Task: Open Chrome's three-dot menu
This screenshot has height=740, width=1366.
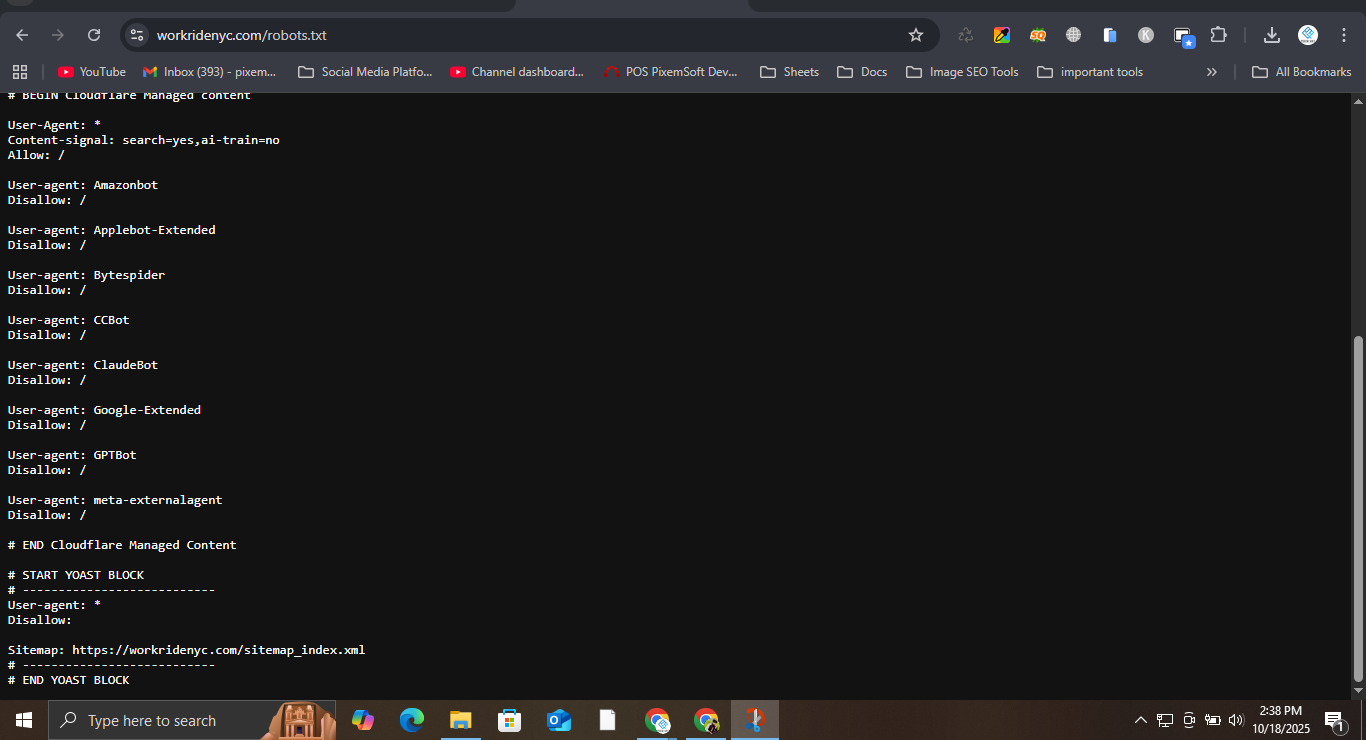Action: click(1343, 35)
